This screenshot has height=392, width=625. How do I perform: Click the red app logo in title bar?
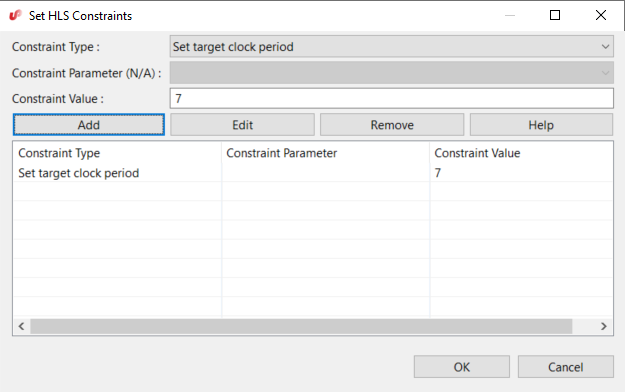point(15,15)
